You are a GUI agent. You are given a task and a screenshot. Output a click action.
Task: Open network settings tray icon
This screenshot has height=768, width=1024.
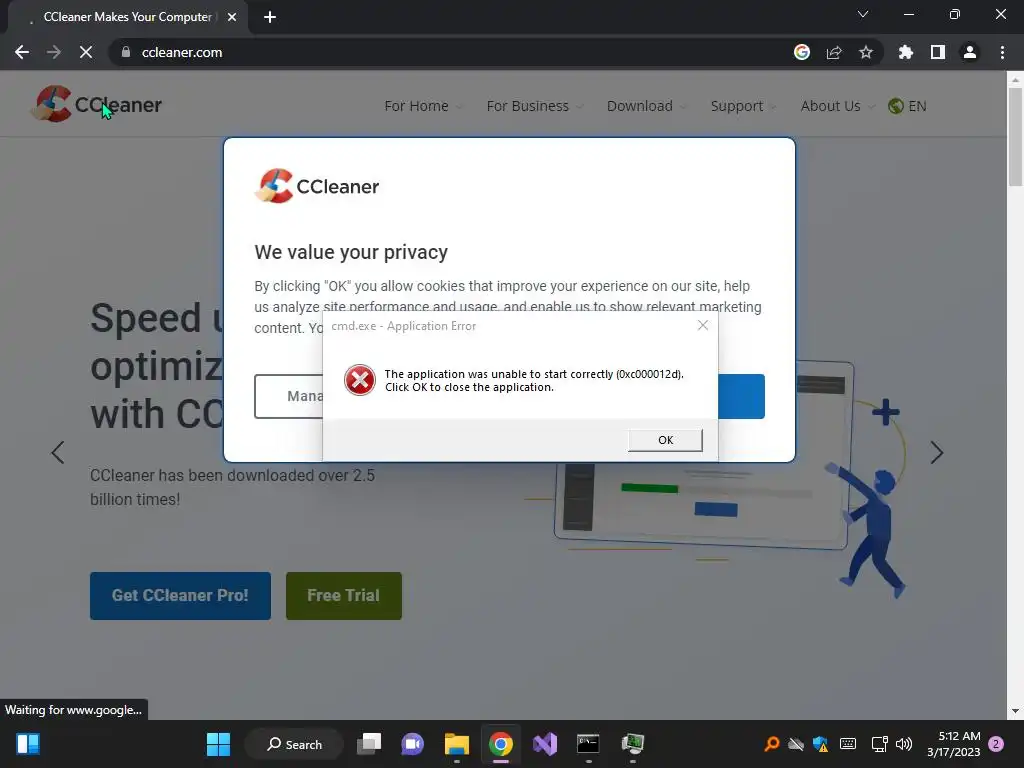pos(879,744)
